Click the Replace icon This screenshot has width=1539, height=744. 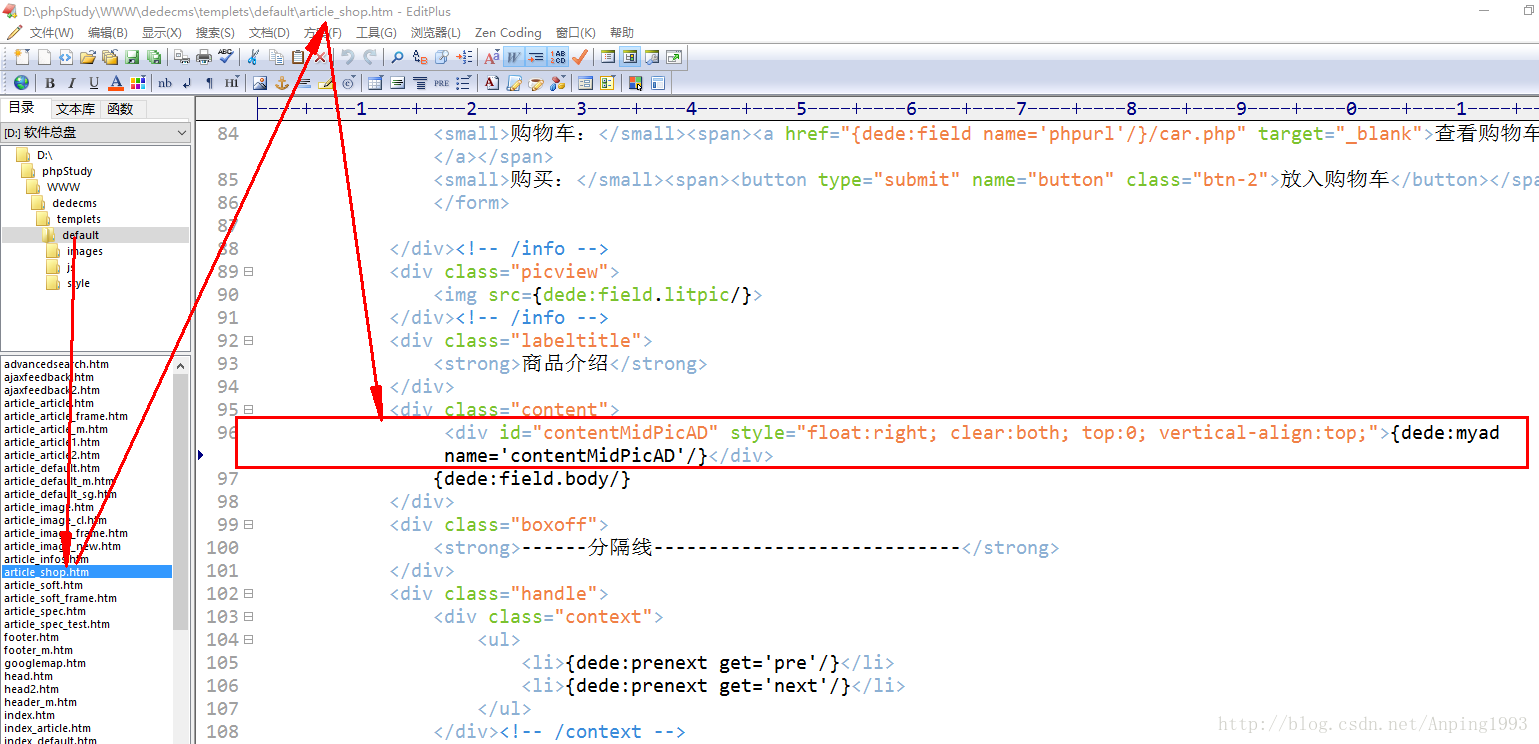[x=420, y=57]
